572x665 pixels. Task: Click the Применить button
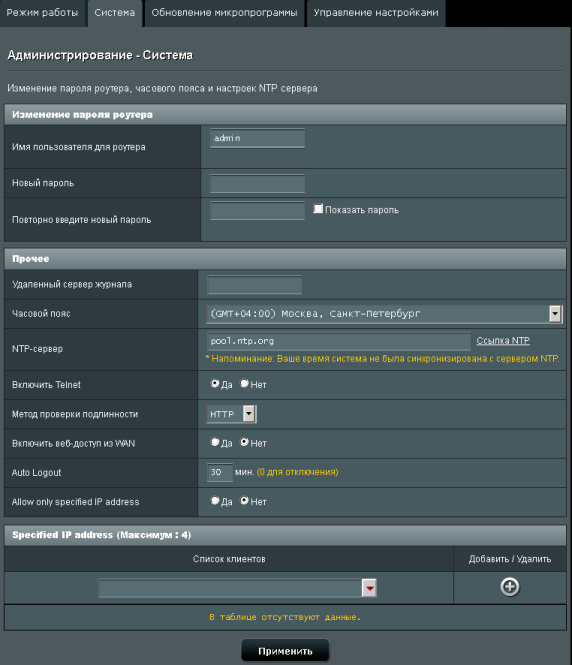[x=285, y=651]
